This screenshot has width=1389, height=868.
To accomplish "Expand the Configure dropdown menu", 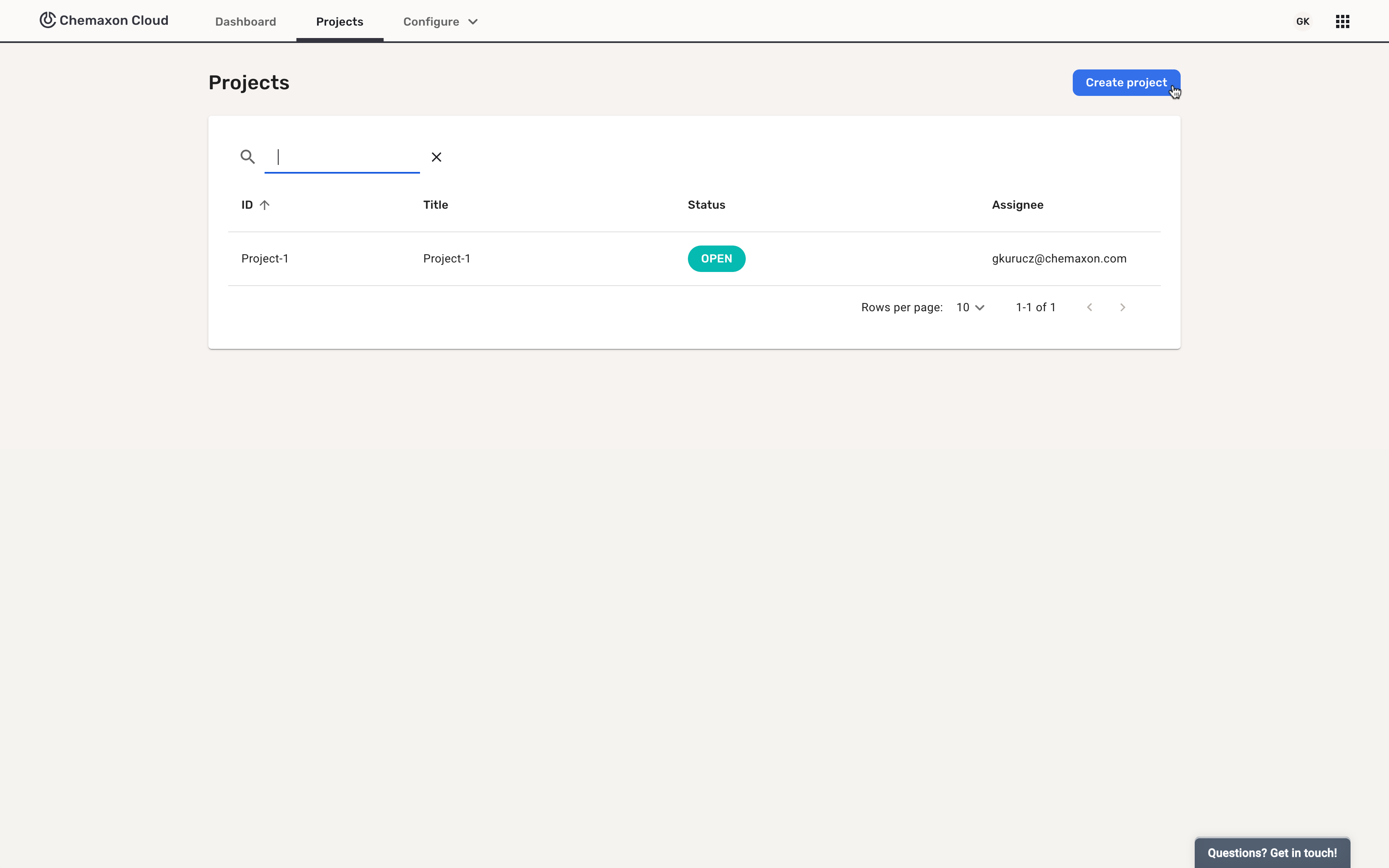I will pyautogui.click(x=440, y=22).
